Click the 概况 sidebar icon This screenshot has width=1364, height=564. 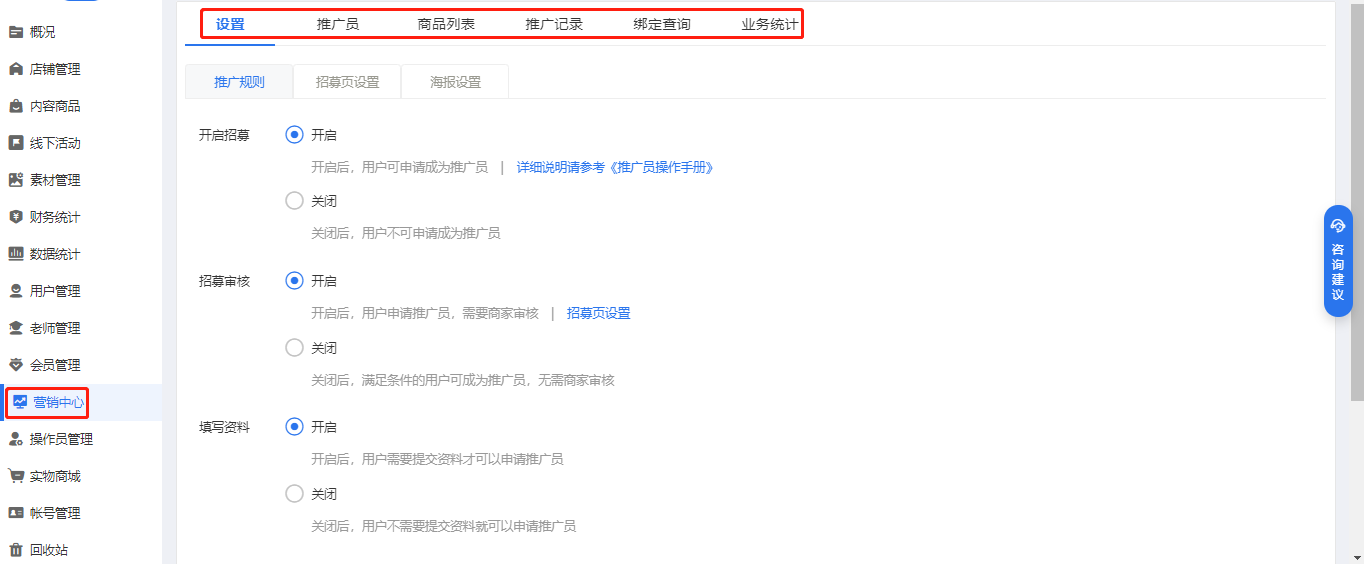click(x=16, y=32)
